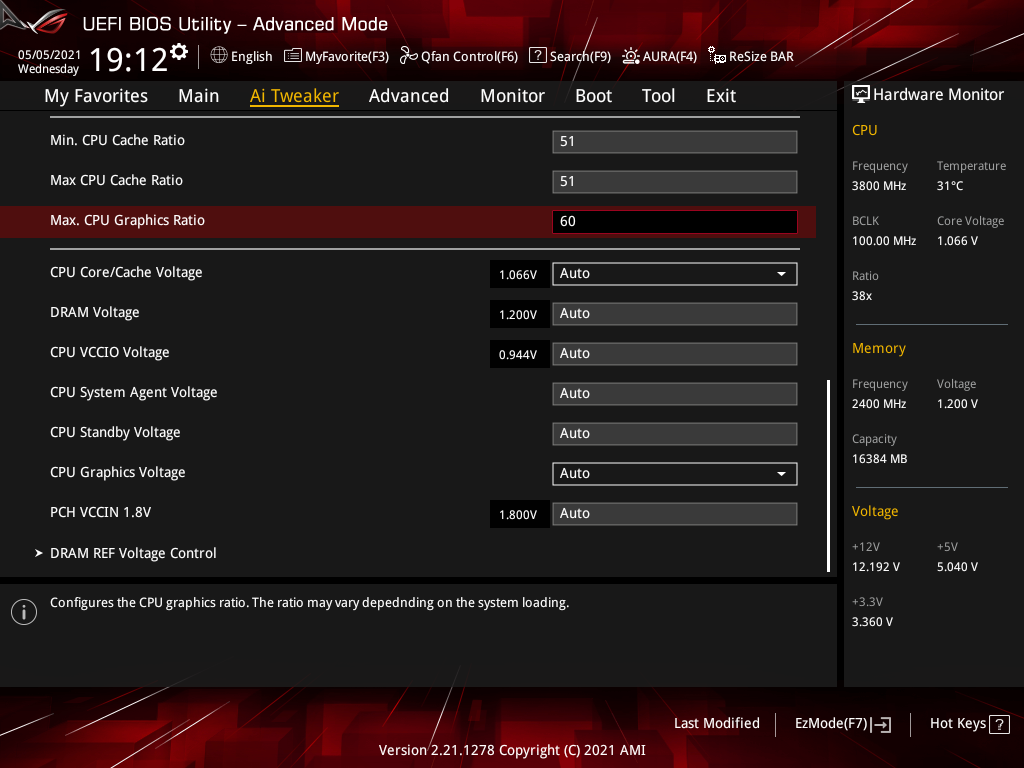Viewport: 1024px width, 768px height.
Task: Click the Search(F9) question mark icon
Action: click(538, 56)
